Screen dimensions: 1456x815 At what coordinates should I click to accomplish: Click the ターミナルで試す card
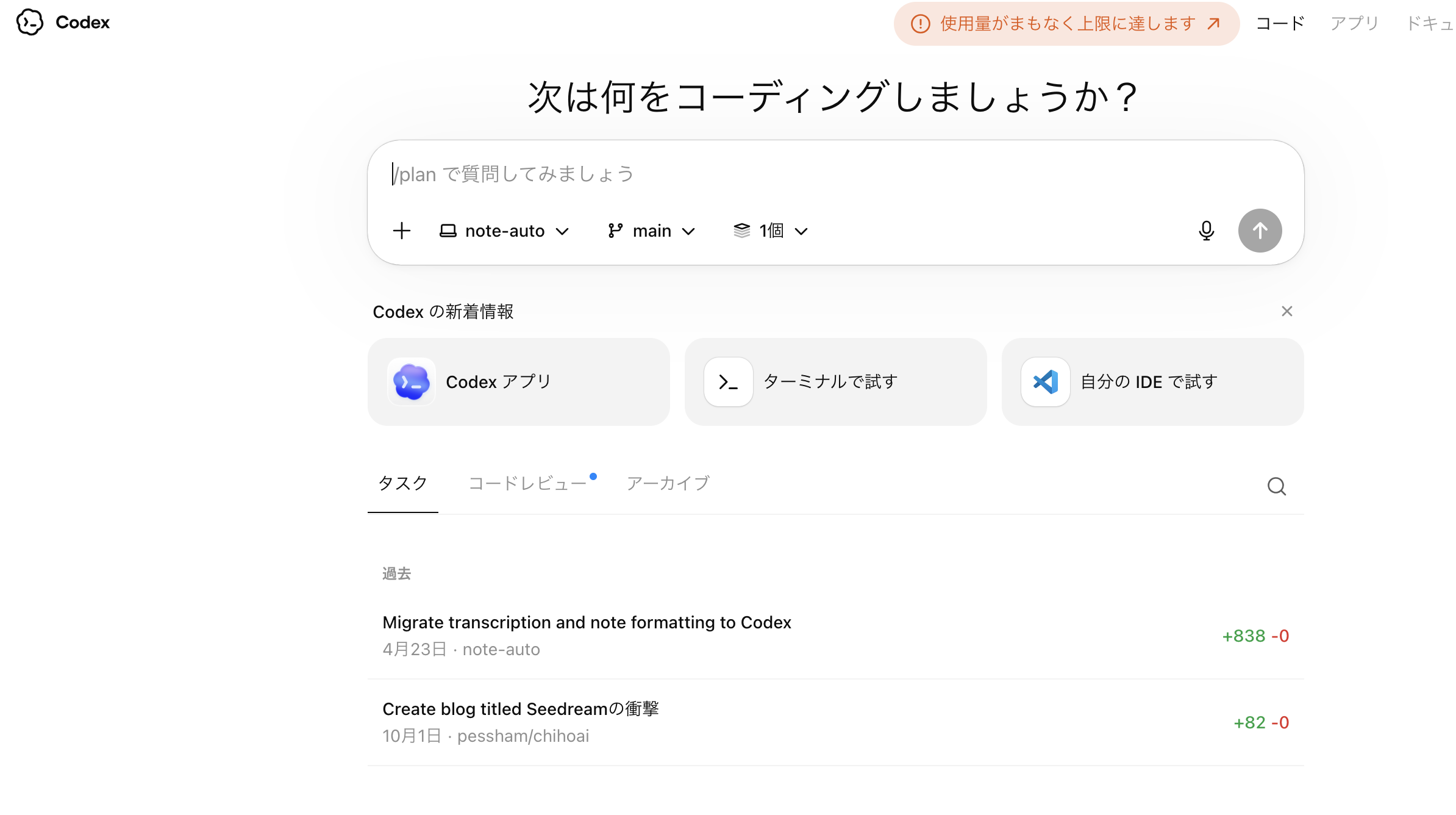point(835,382)
